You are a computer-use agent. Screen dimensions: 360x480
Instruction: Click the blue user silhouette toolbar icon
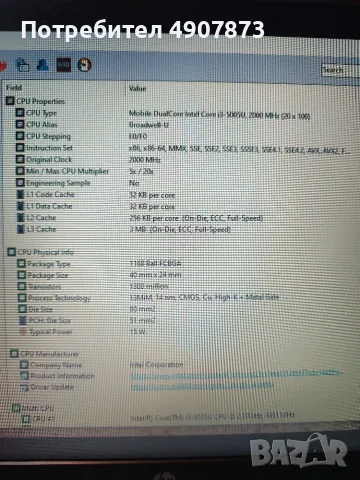pyautogui.click(x=43, y=64)
